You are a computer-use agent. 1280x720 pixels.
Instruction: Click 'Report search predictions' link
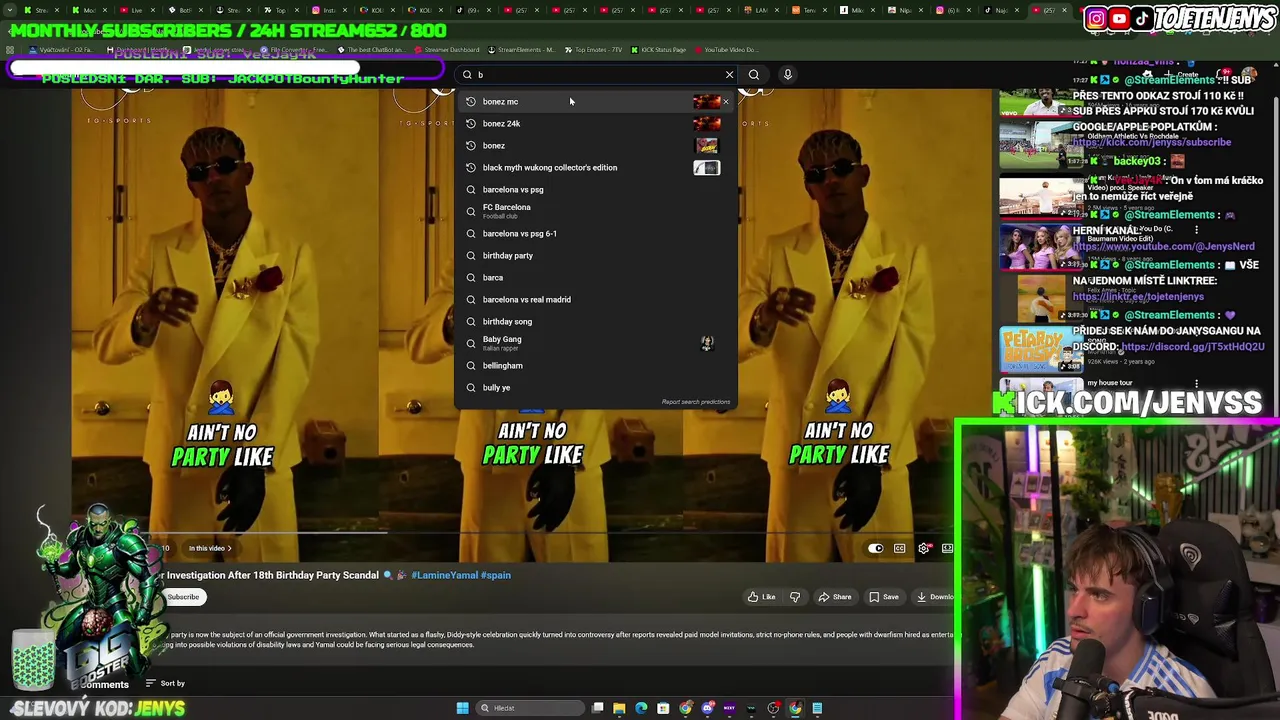[x=696, y=402]
